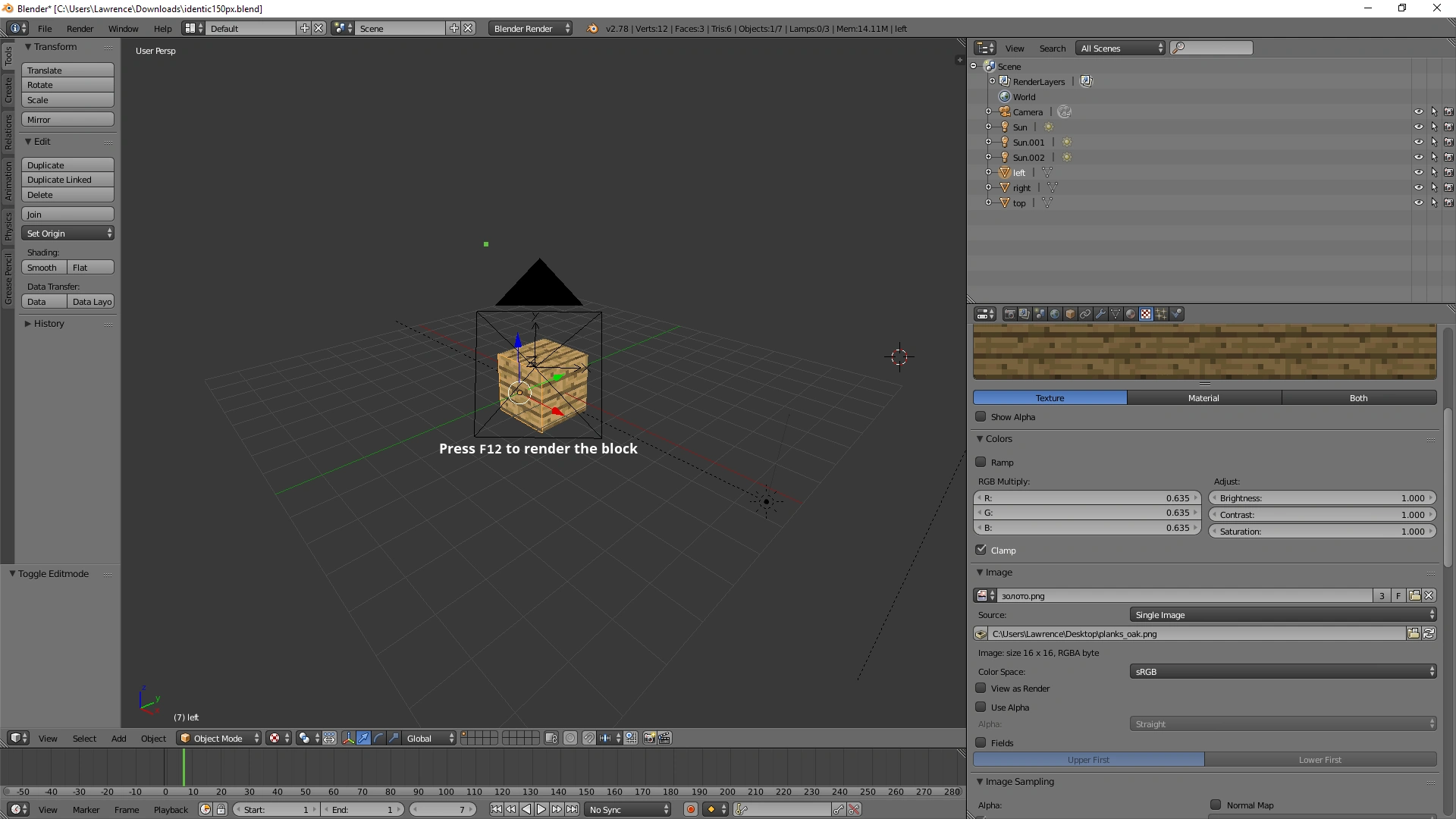Click the Smooth shading button
The width and height of the screenshot is (1456, 819).
pos(42,268)
